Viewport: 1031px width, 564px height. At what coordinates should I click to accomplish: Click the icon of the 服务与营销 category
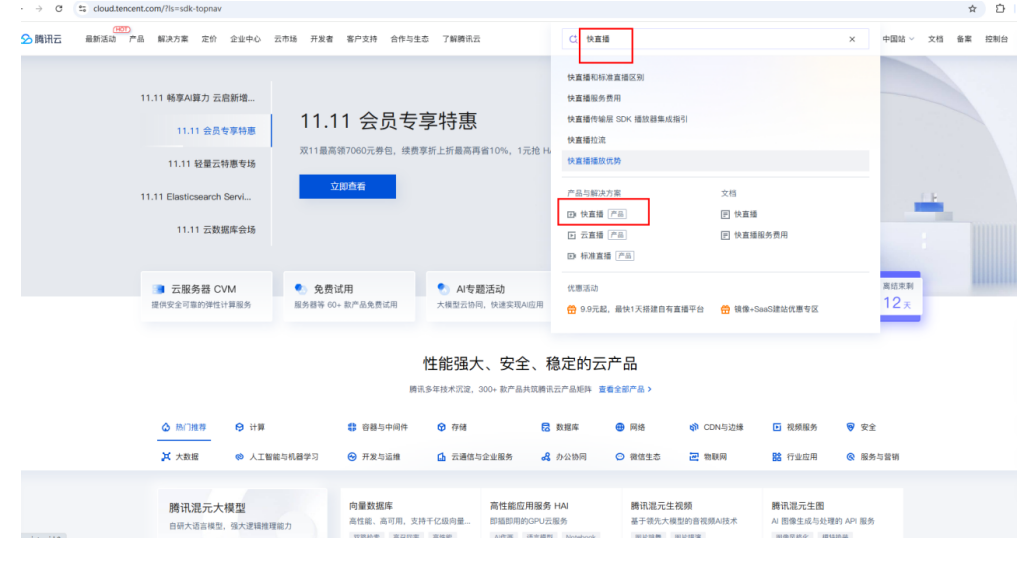click(x=850, y=457)
